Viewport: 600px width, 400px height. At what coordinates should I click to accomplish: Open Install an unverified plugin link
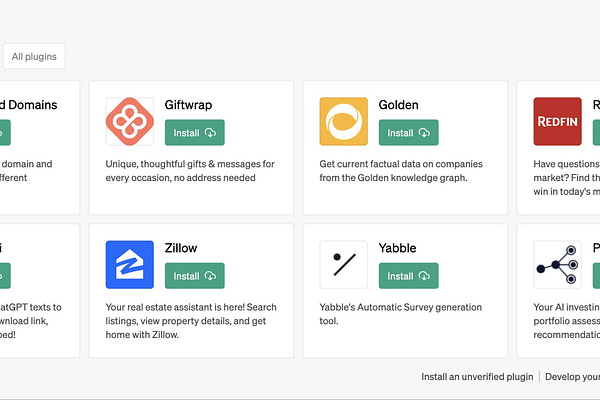coord(477,377)
